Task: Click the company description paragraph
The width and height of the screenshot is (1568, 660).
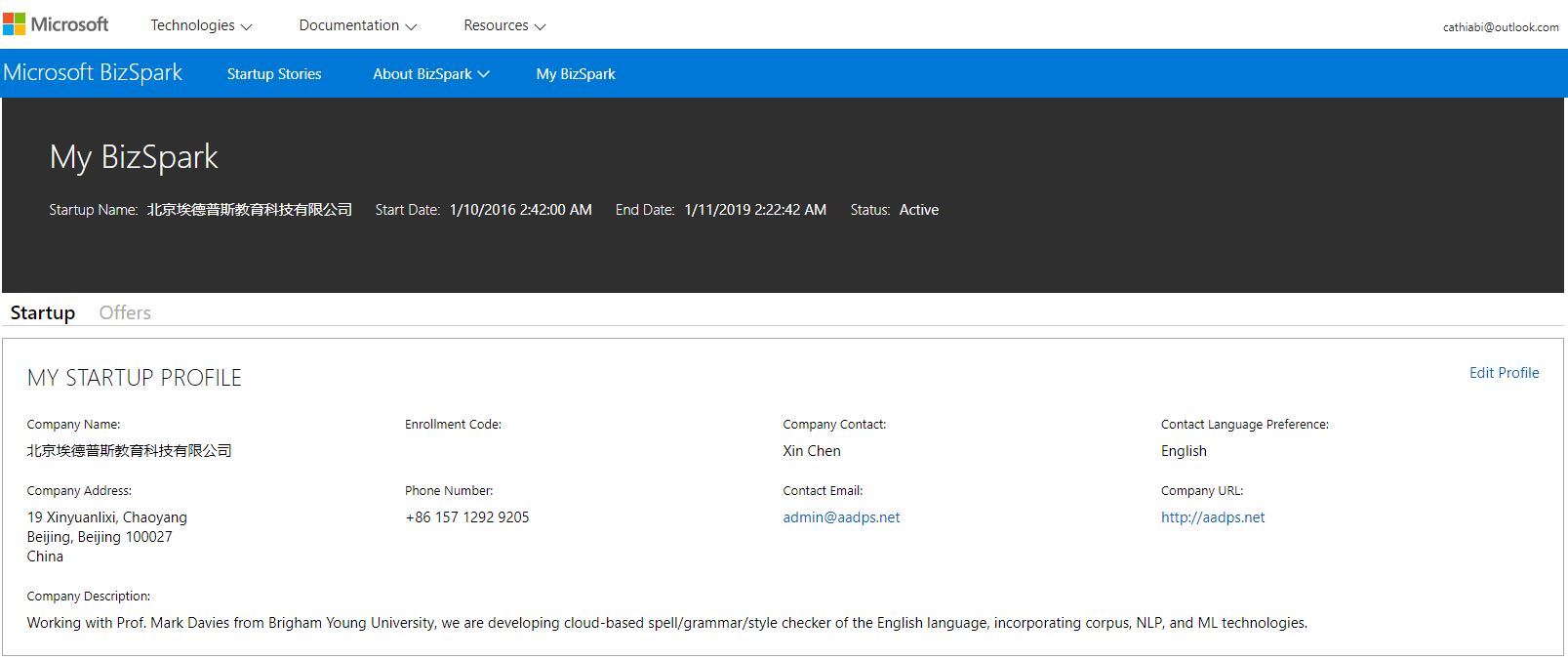Action: click(x=667, y=623)
